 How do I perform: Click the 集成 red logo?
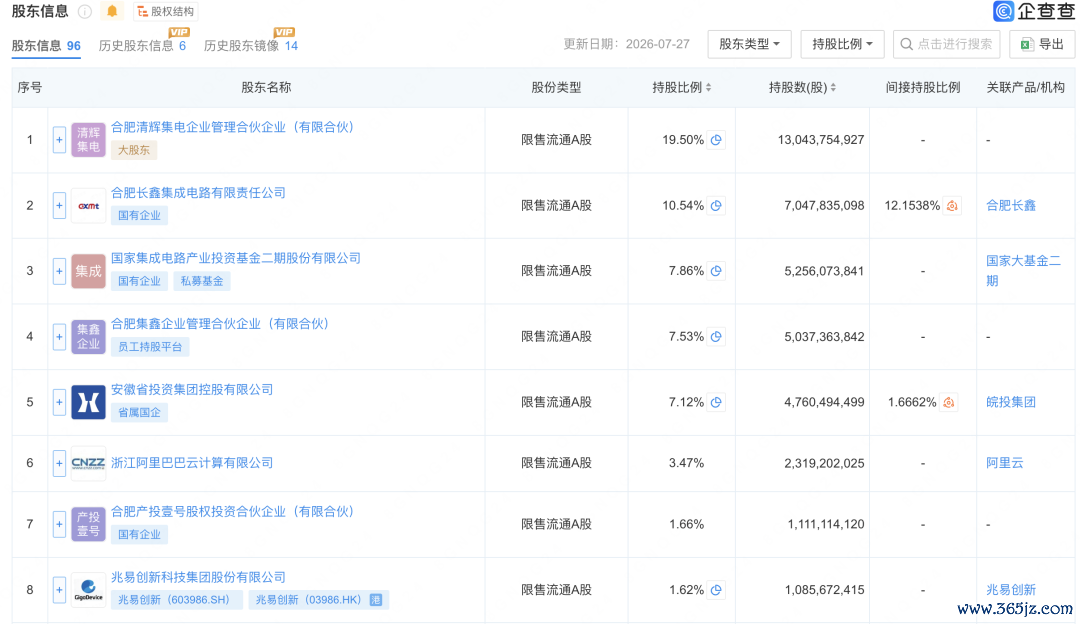(88, 271)
